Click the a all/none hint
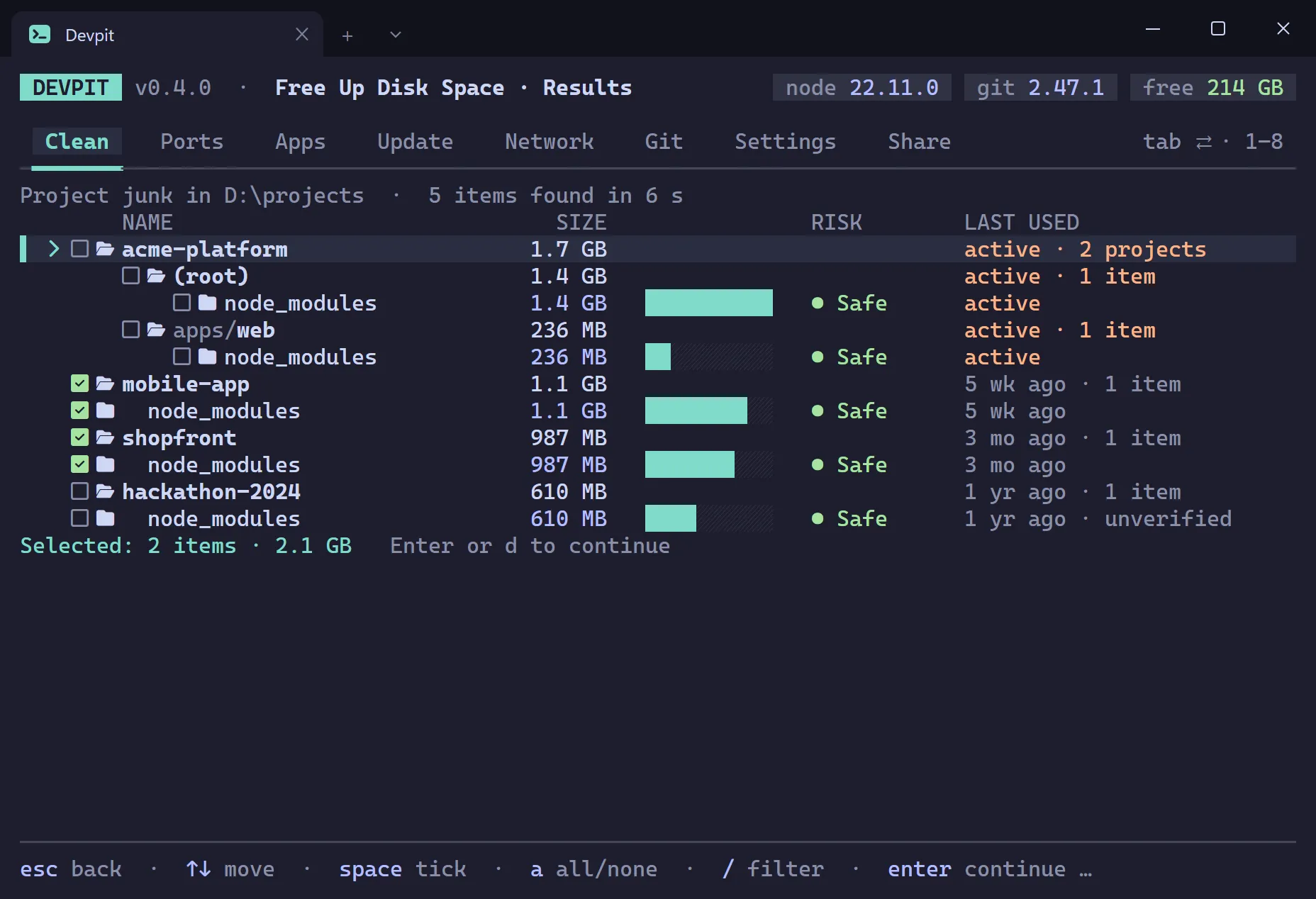 click(x=593, y=869)
